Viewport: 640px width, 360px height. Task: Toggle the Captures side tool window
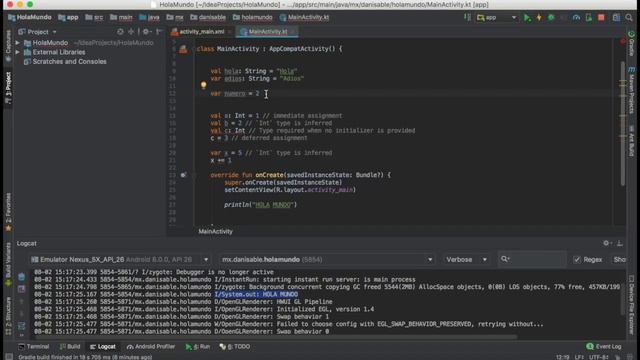pos(8,46)
